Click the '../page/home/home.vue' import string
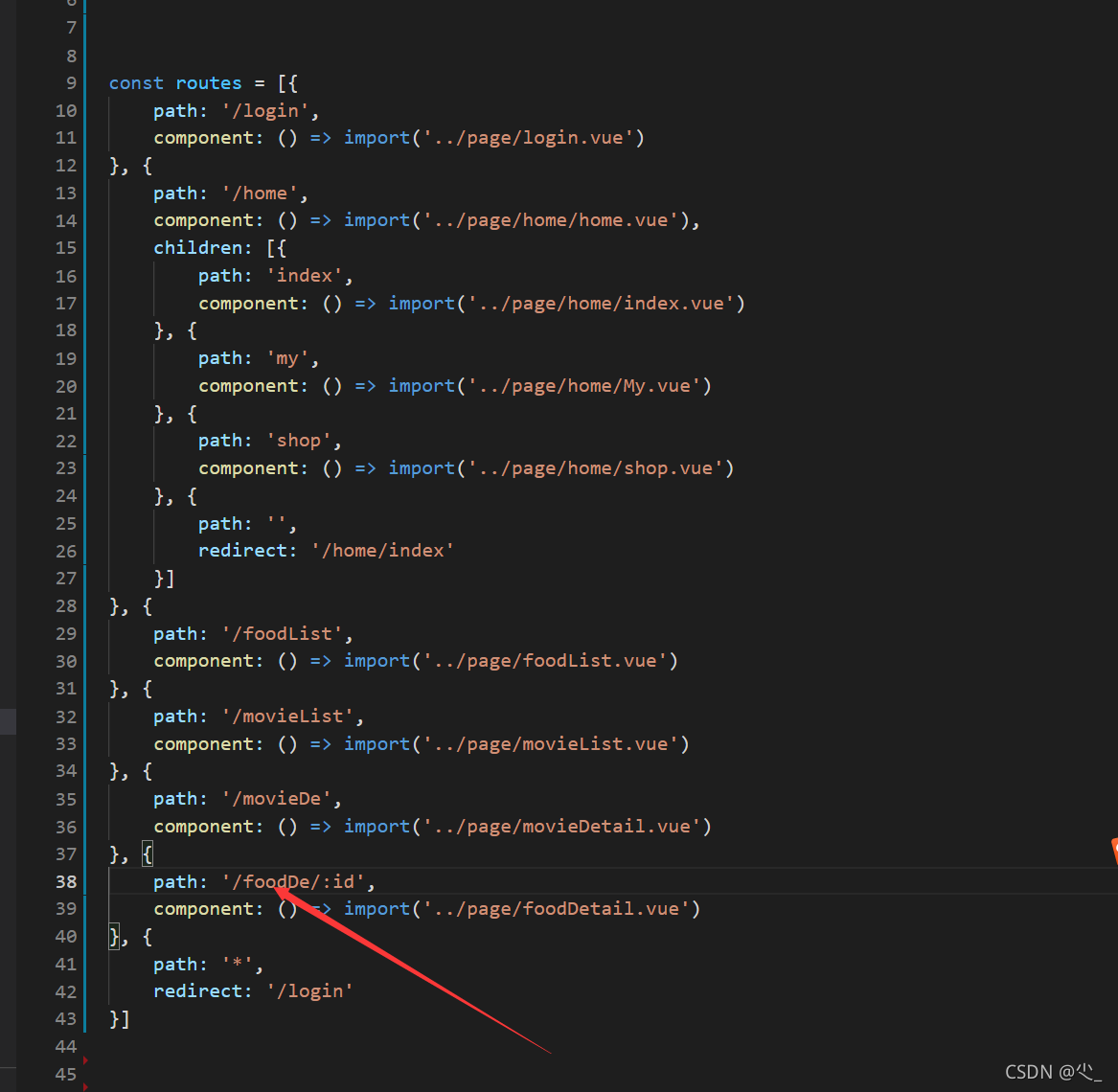Viewport: 1118px width, 1092px height. coord(551,220)
